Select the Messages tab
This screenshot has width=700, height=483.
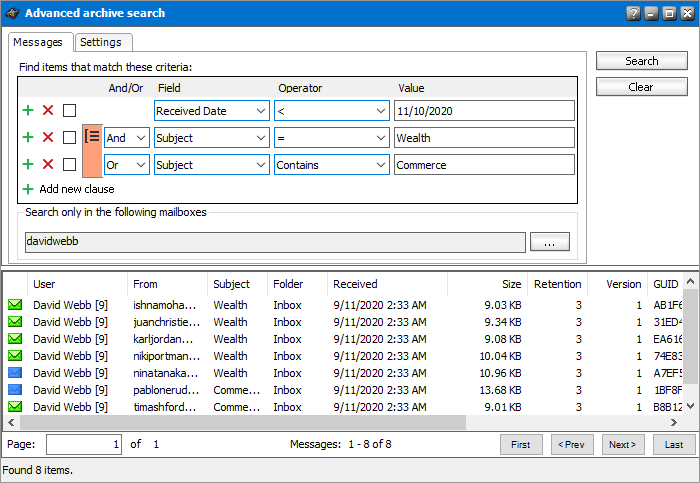[x=40, y=42]
